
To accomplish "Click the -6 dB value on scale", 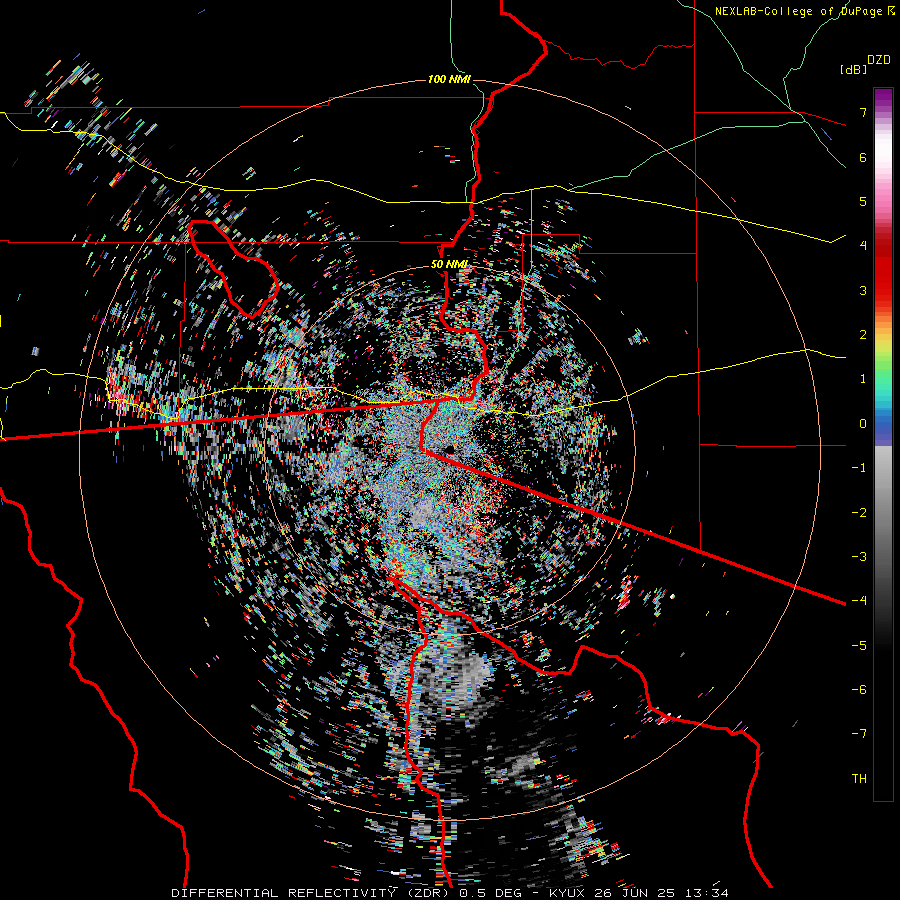I will point(859,690).
